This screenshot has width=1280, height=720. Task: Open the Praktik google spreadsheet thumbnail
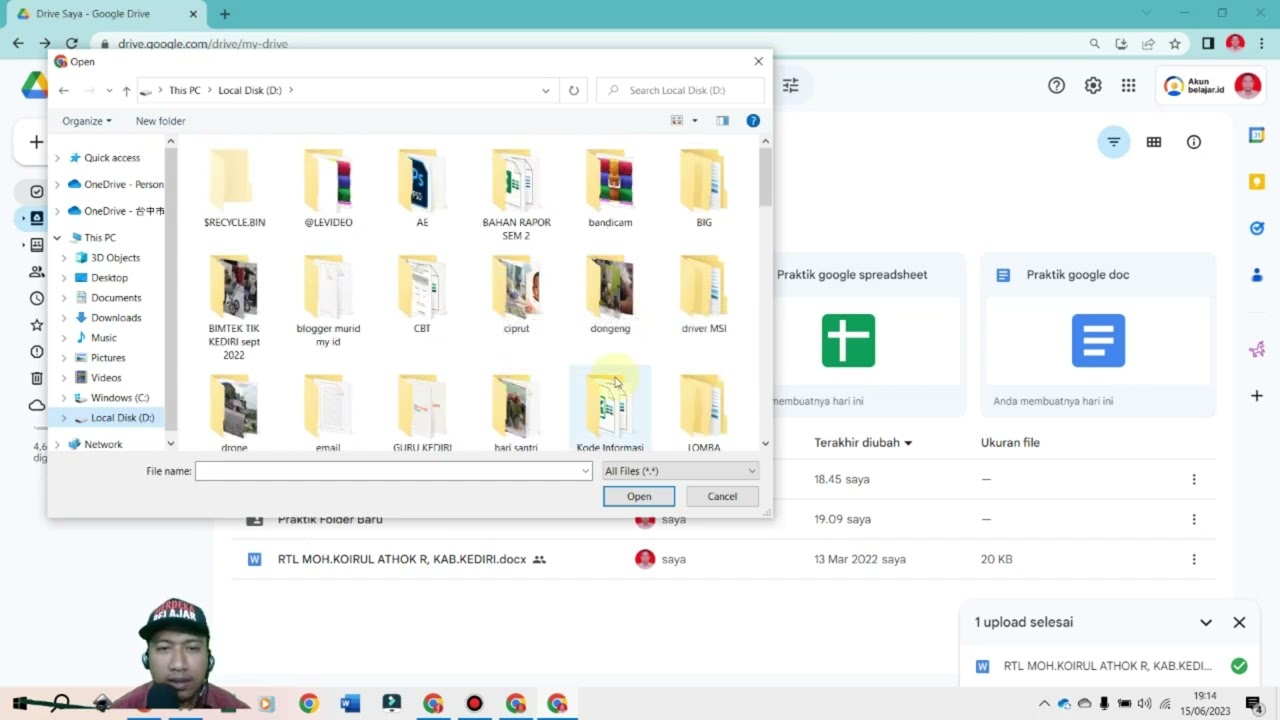coord(849,340)
